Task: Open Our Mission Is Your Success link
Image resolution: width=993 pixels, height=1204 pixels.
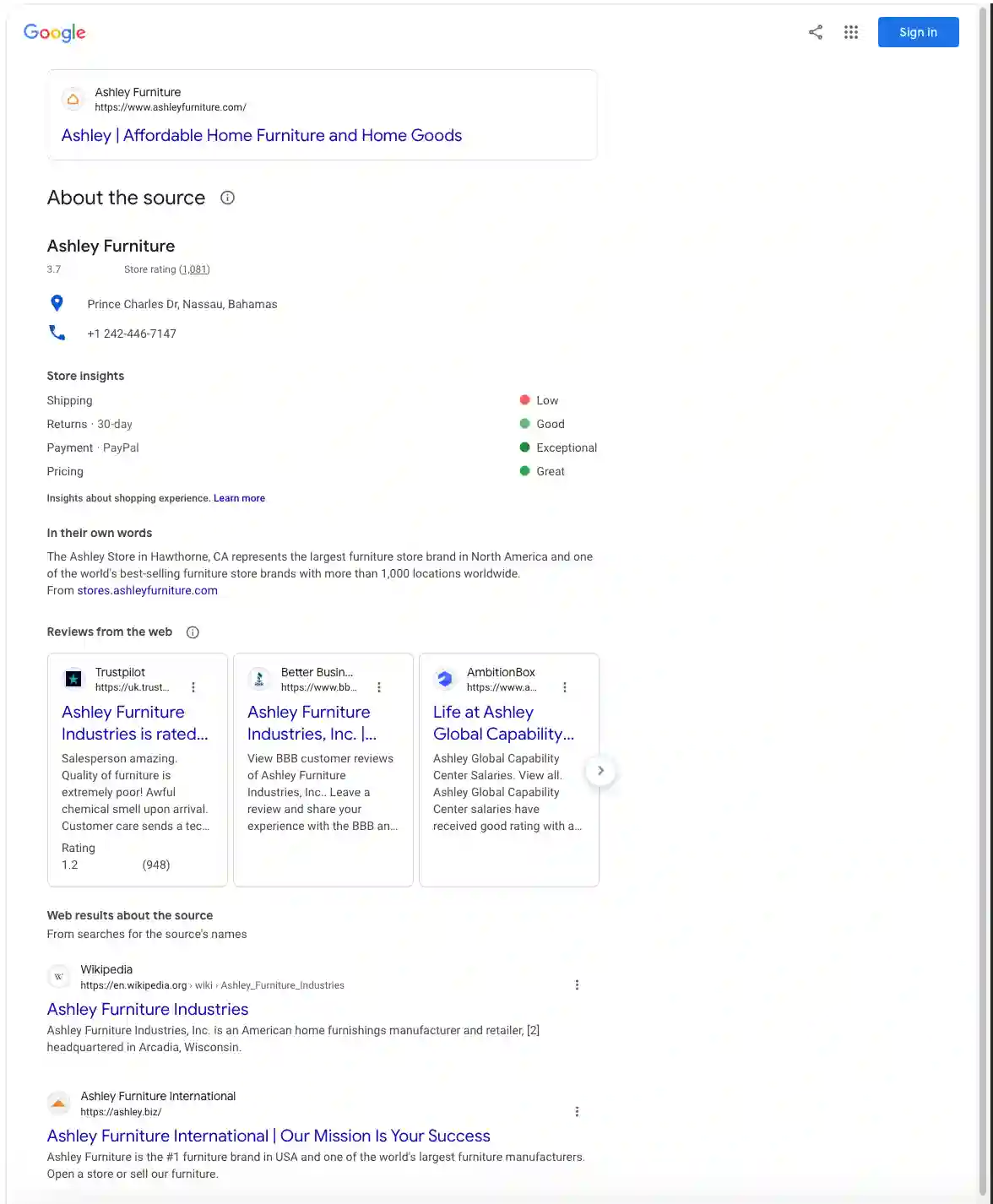Action: 269,1136
